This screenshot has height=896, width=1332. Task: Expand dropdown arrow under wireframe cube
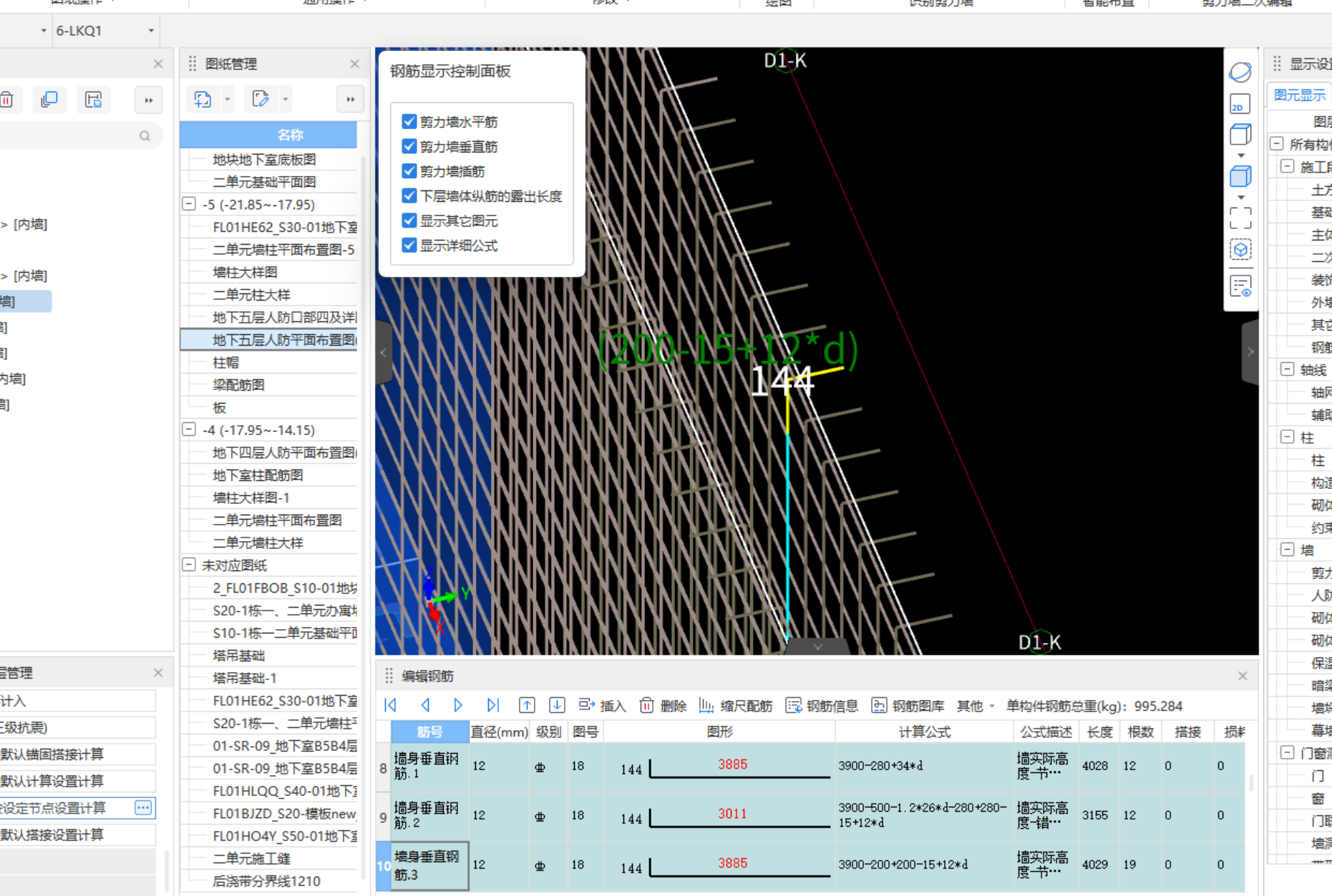(x=1241, y=155)
